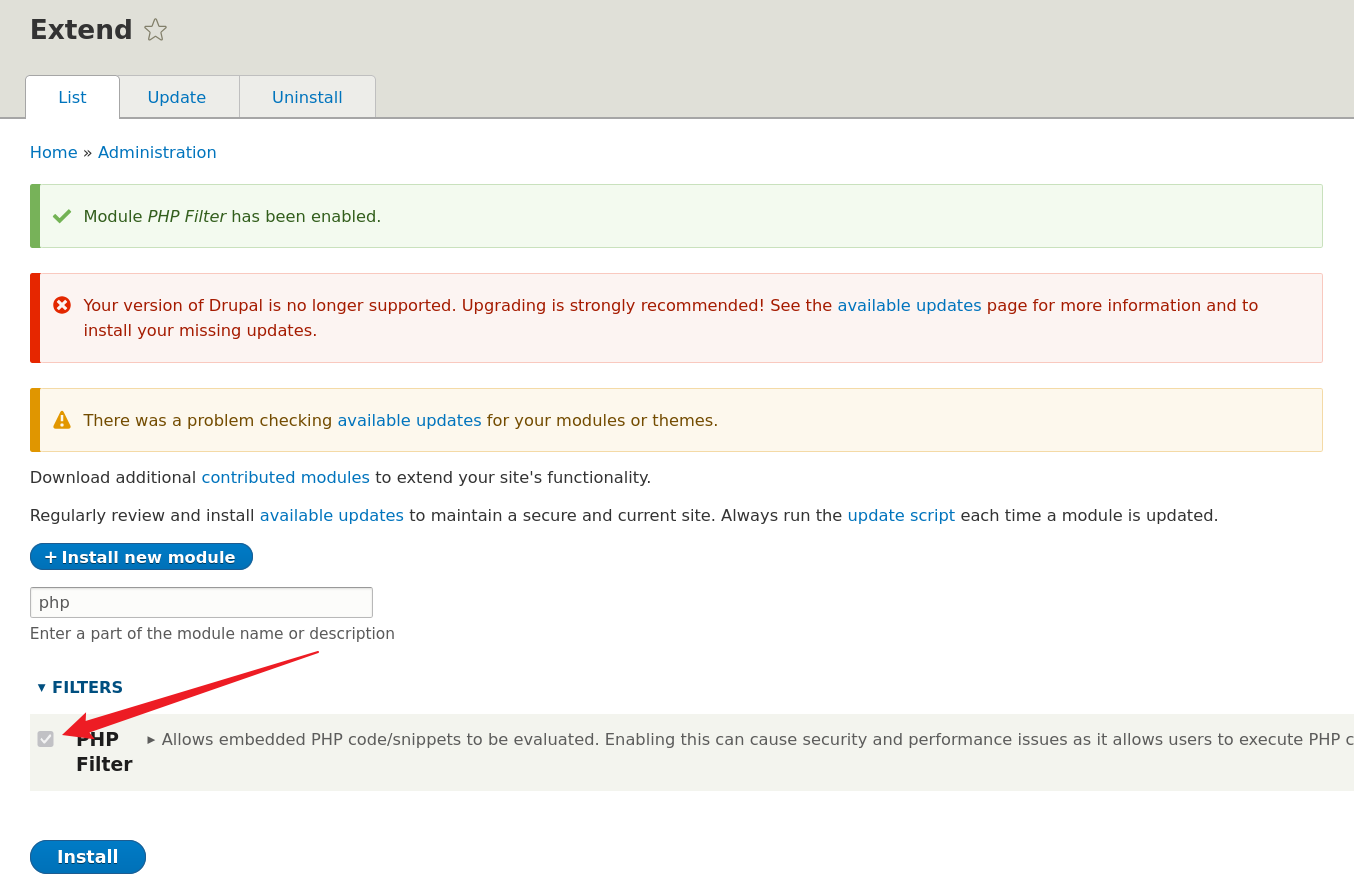
Task: Open the Administration breadcrumb link
Action: [x=157, y=152]
